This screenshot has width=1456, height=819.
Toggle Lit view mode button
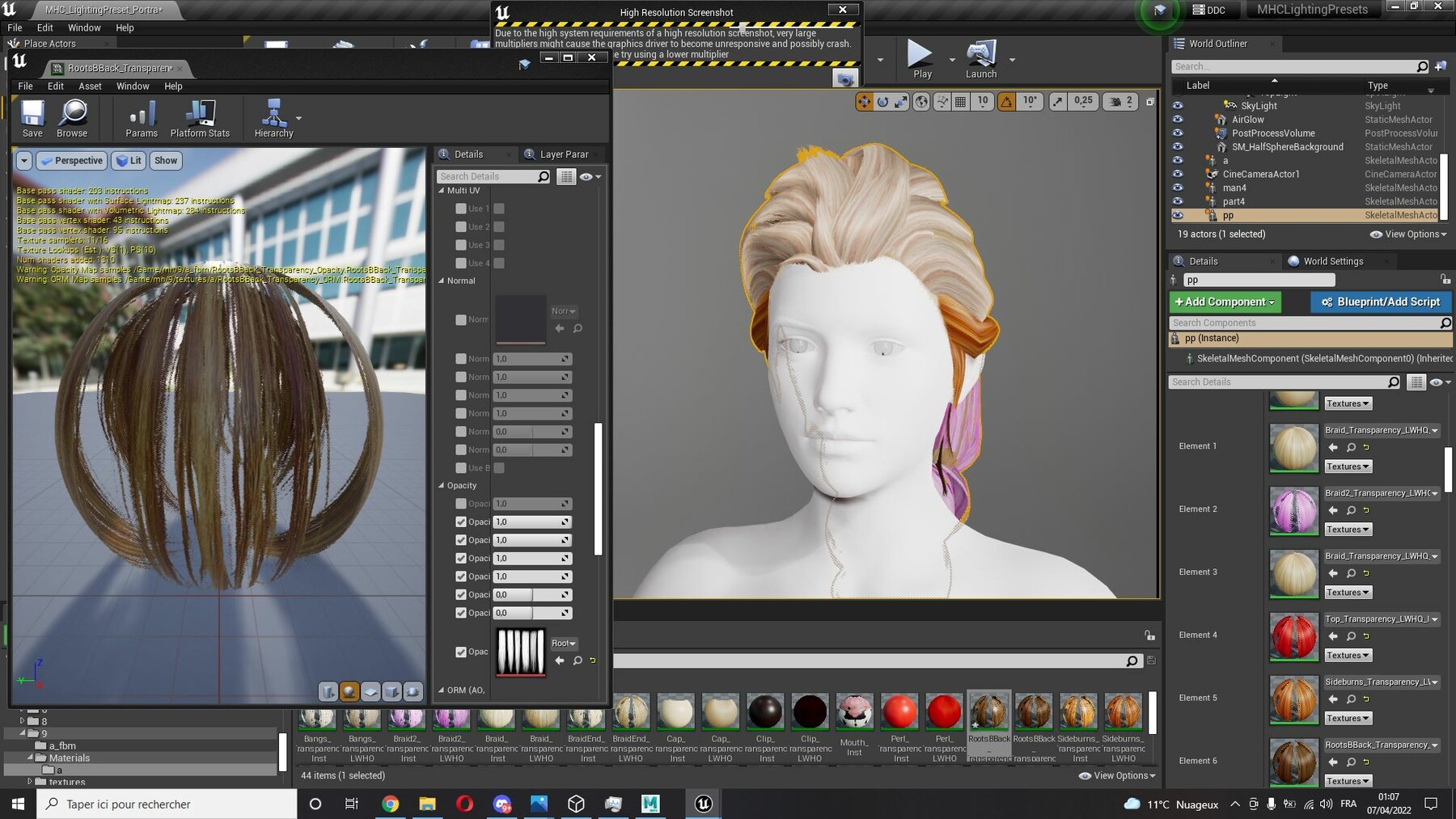129,160
